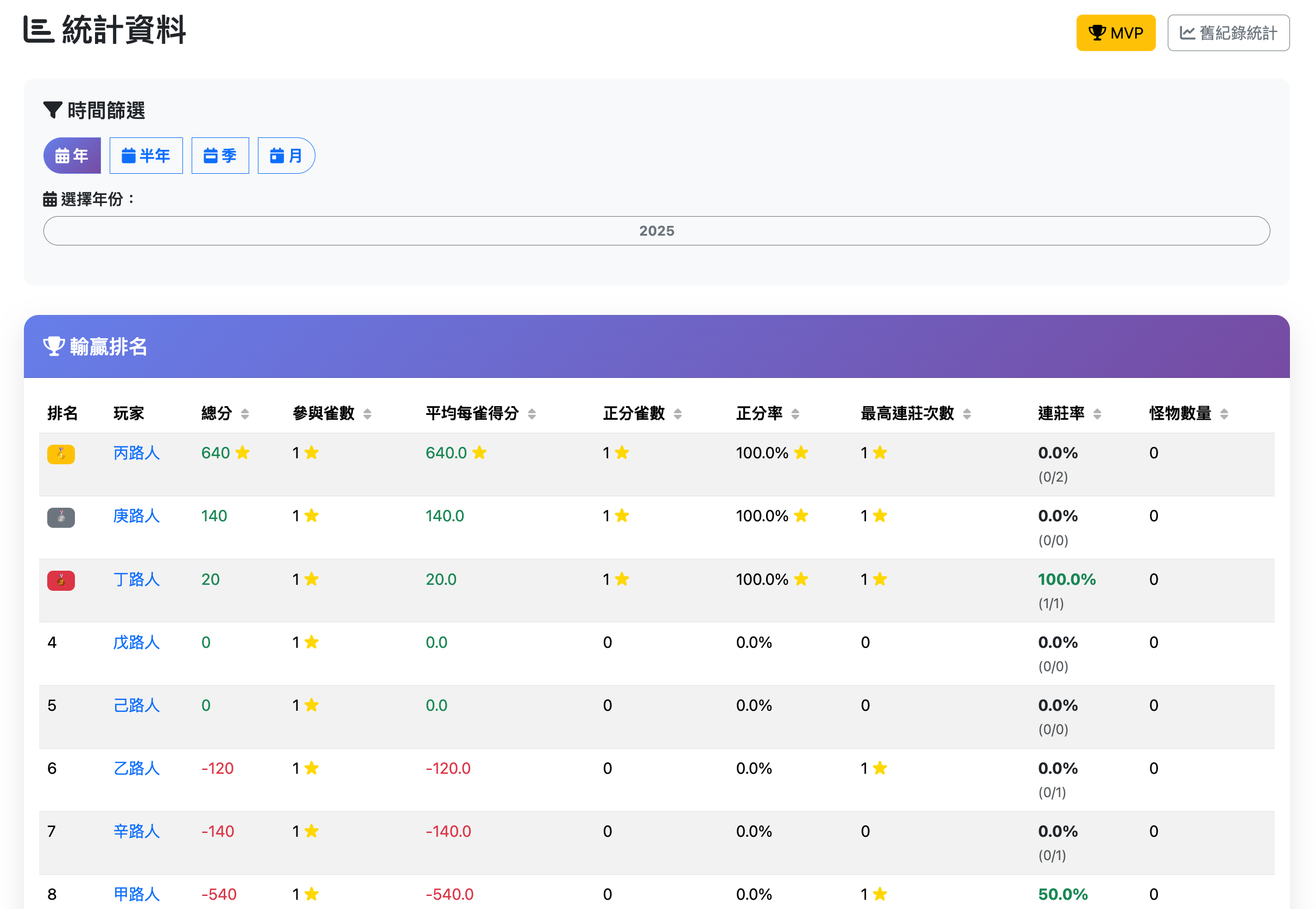Sort the table by 連莊率 column
The height and width of the screenshot is (909, 1316).
(1098, 414)
